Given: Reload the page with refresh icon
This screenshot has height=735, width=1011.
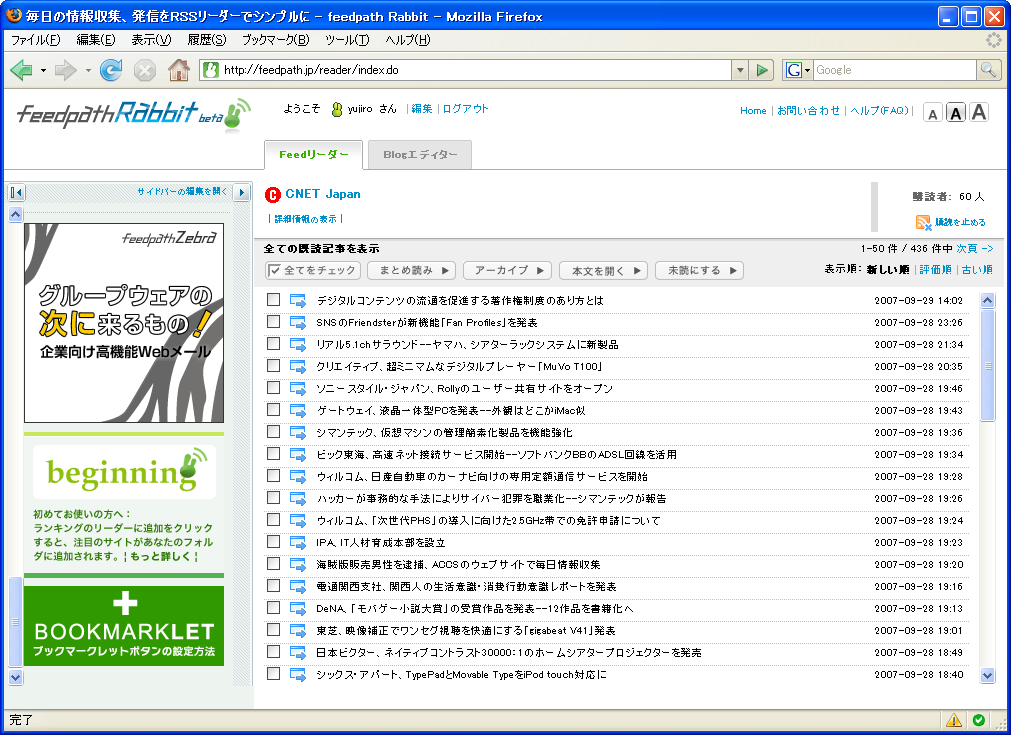Looking at the screenshot, I should click(111, 70).
